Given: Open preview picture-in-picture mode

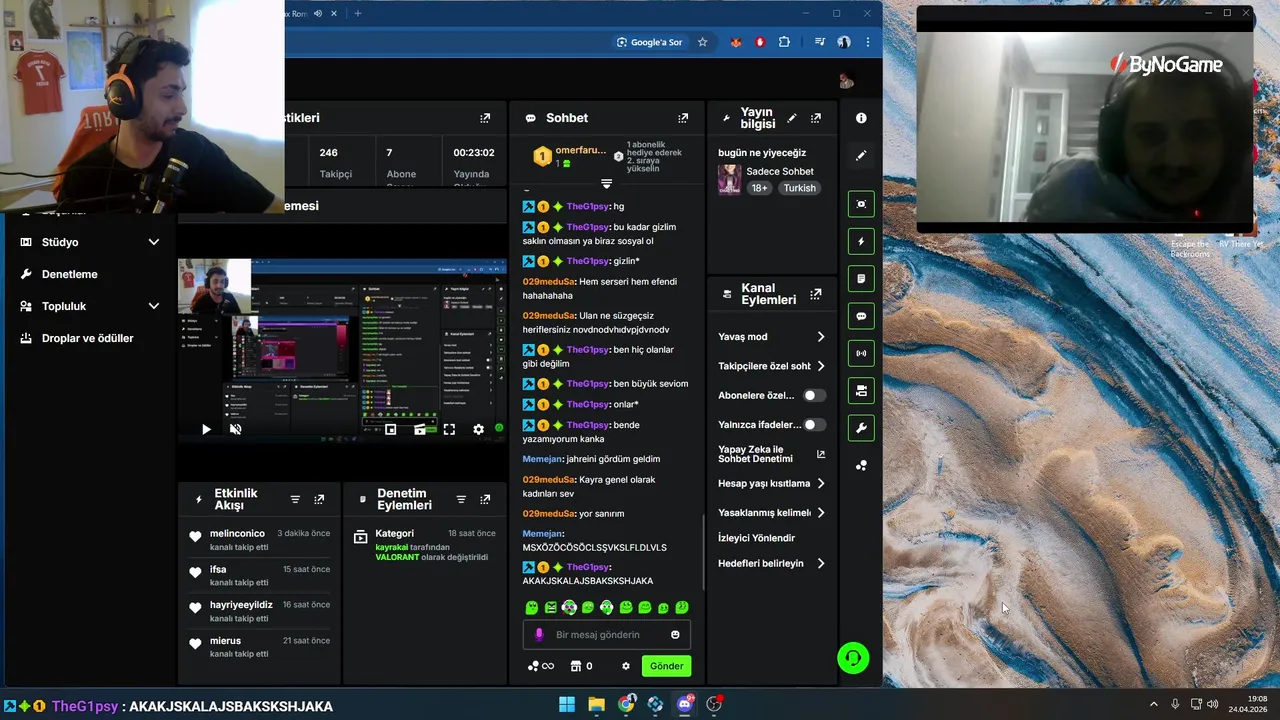Looking at the screenshot, I should 390,429.
